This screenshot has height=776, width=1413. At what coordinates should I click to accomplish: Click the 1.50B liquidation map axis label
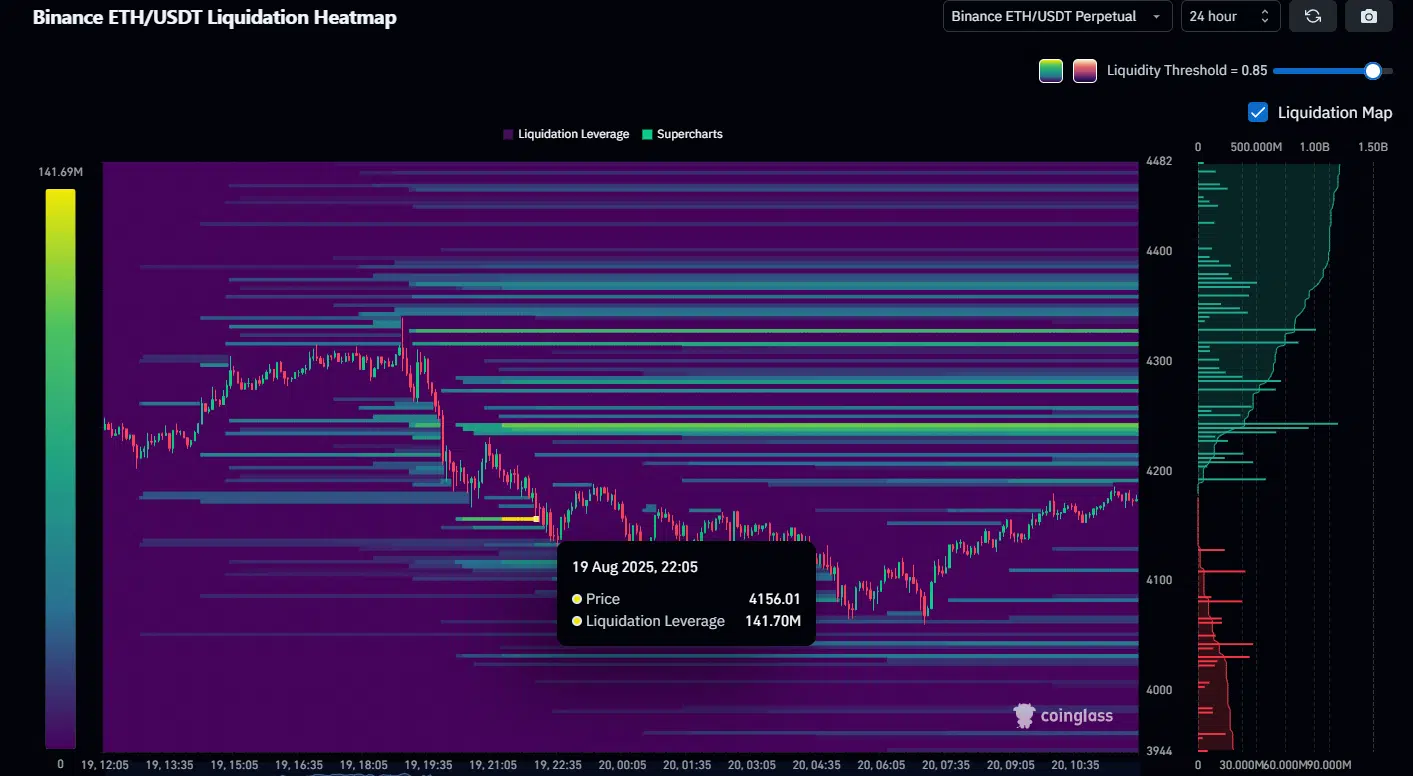tap(1373, 147)
